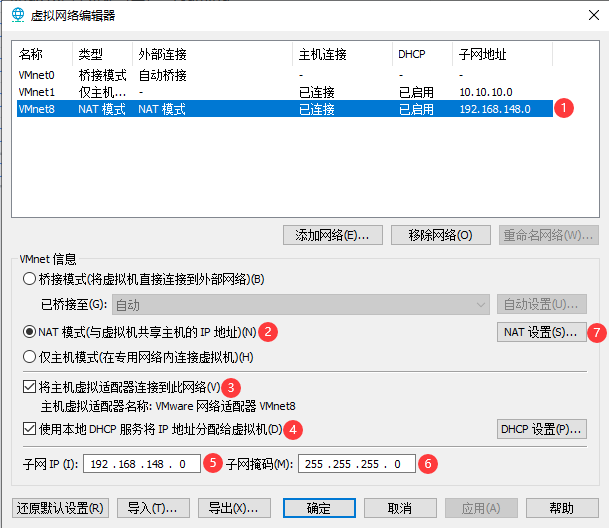The width and height of the screenshot is (609, 528).
Task: Click the 子网掩码 input field
Action: click(357, 464)
